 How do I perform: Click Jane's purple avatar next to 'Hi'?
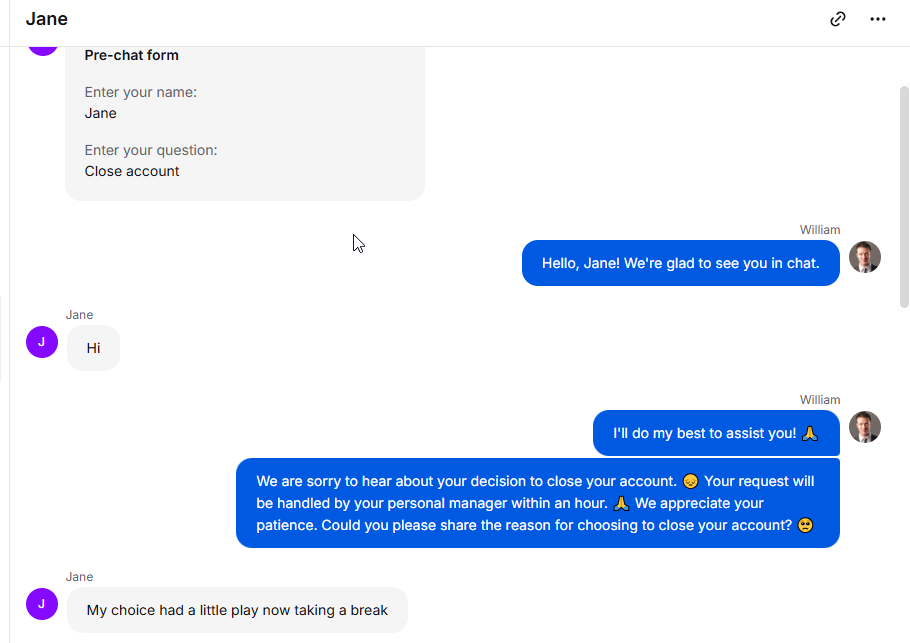pos(42,342)
